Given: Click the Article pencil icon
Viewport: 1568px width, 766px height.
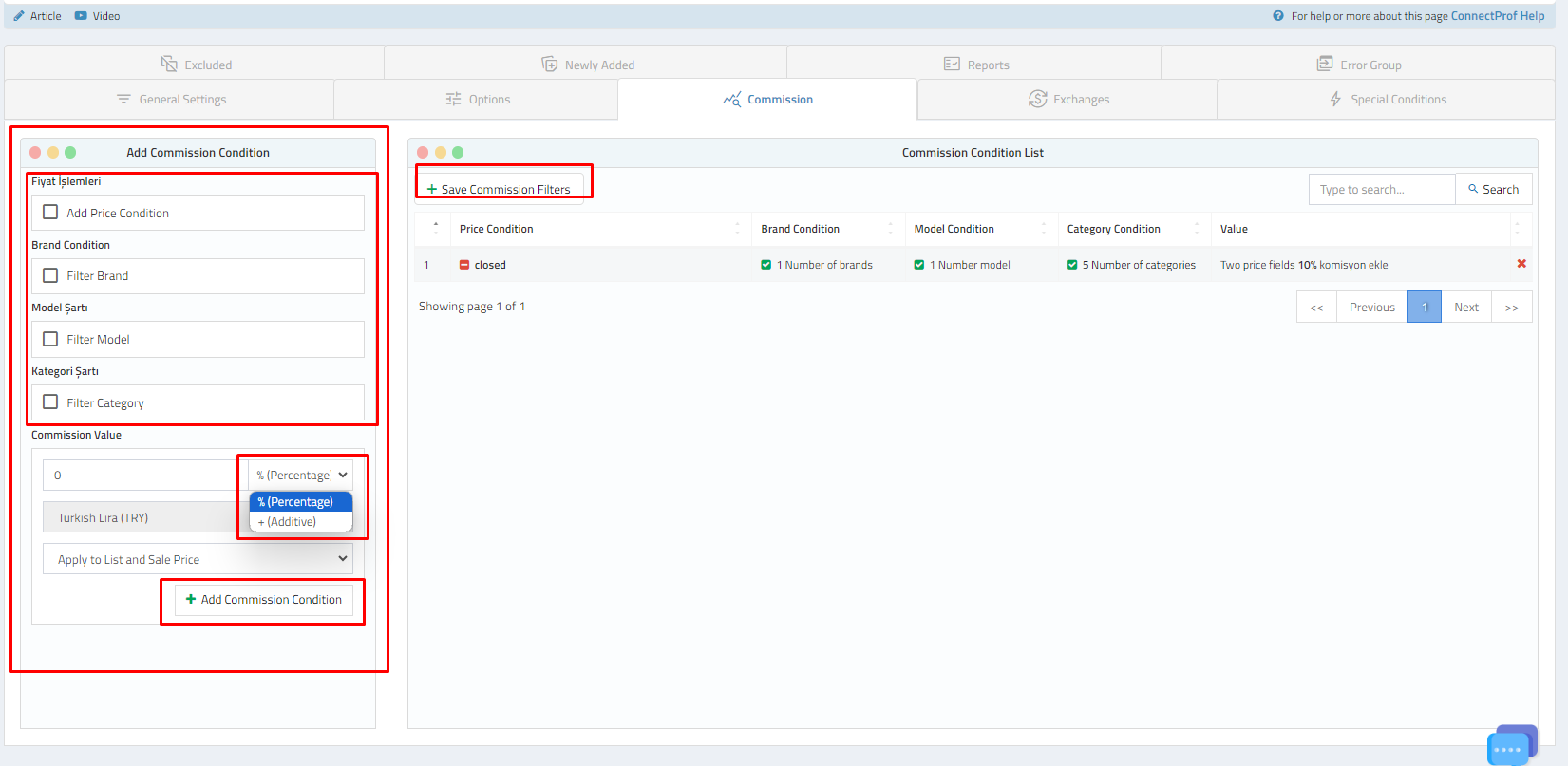Looking at the screenshot, I should click(19, 16).
